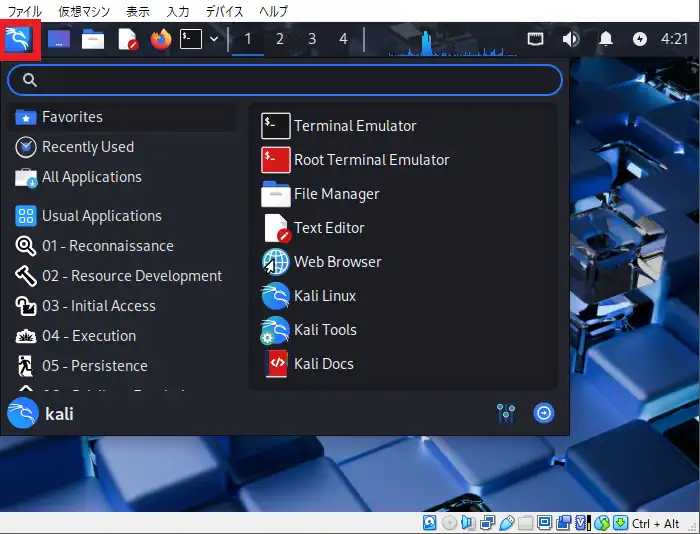This screenshot has width=700, height=534.
Task: Click the green mouse integration status bar icon
Action: (602, 523)
